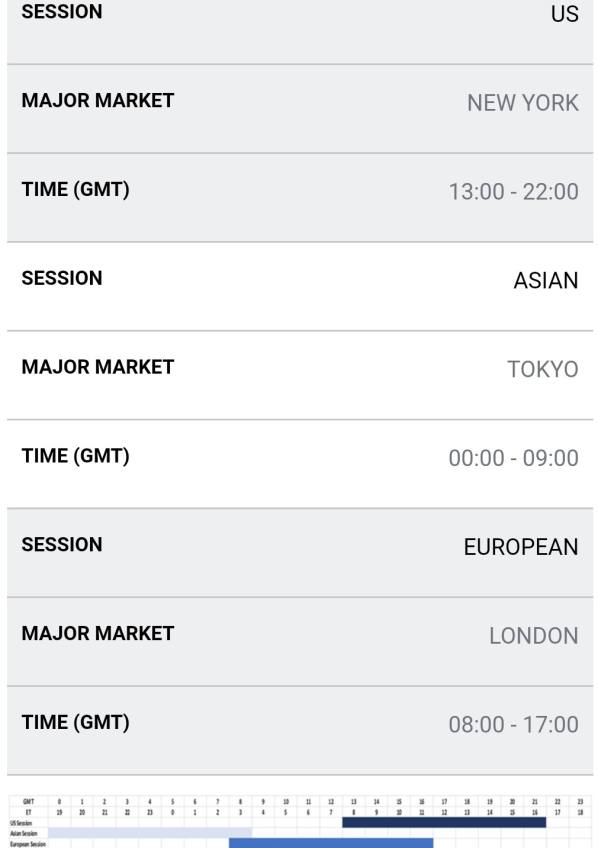Click the US Session label in chart
Image resolution: width=598 pixels, height=848 pixels.
(21, 823)
